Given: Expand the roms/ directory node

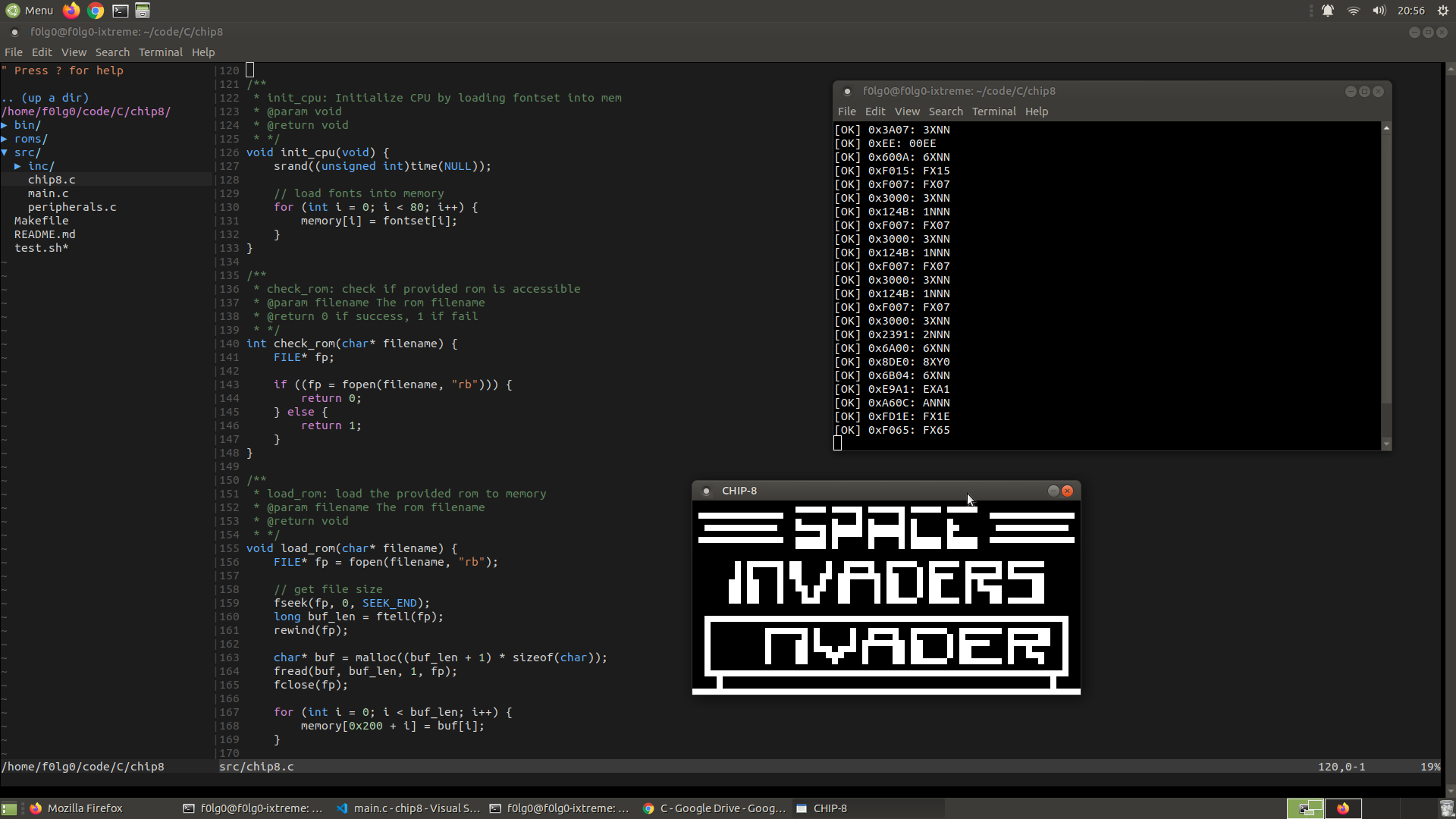Looking at the screenshot, I should point(30,139).
